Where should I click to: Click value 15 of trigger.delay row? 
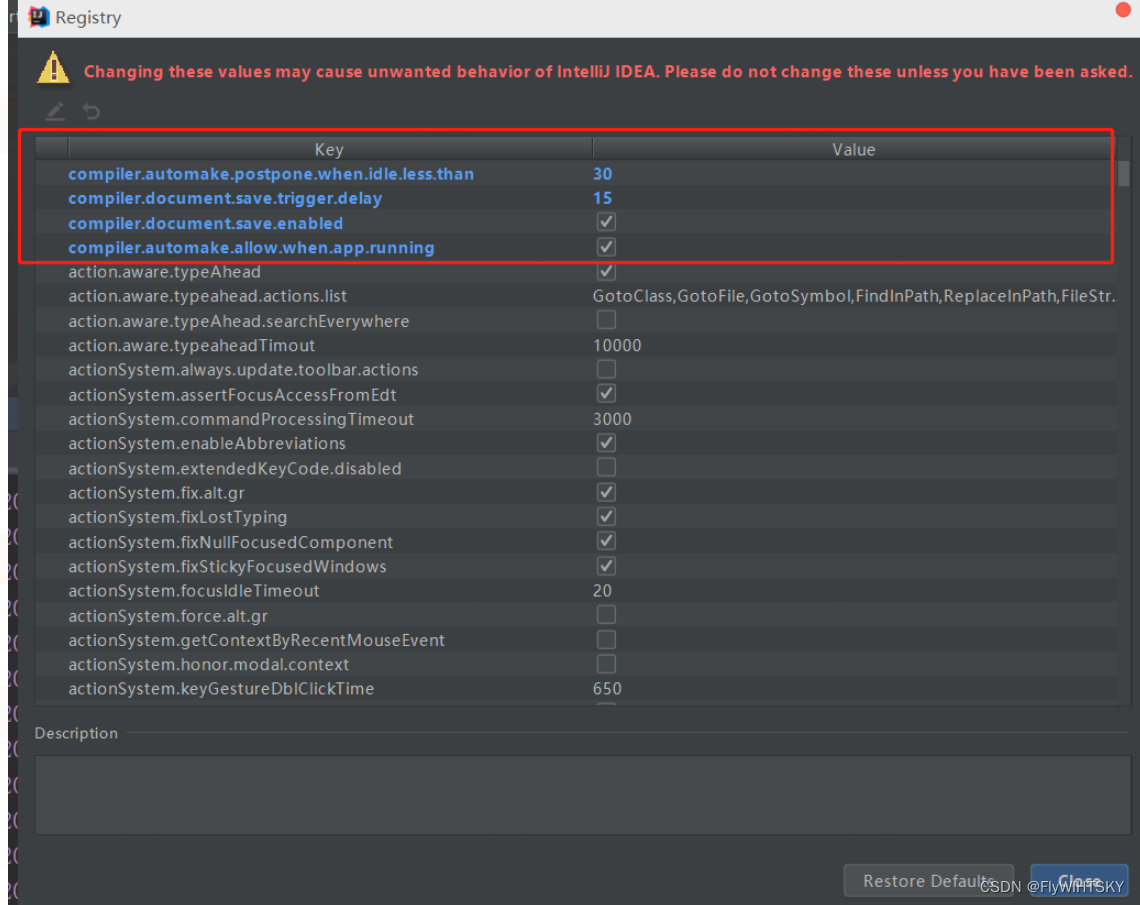603,198
